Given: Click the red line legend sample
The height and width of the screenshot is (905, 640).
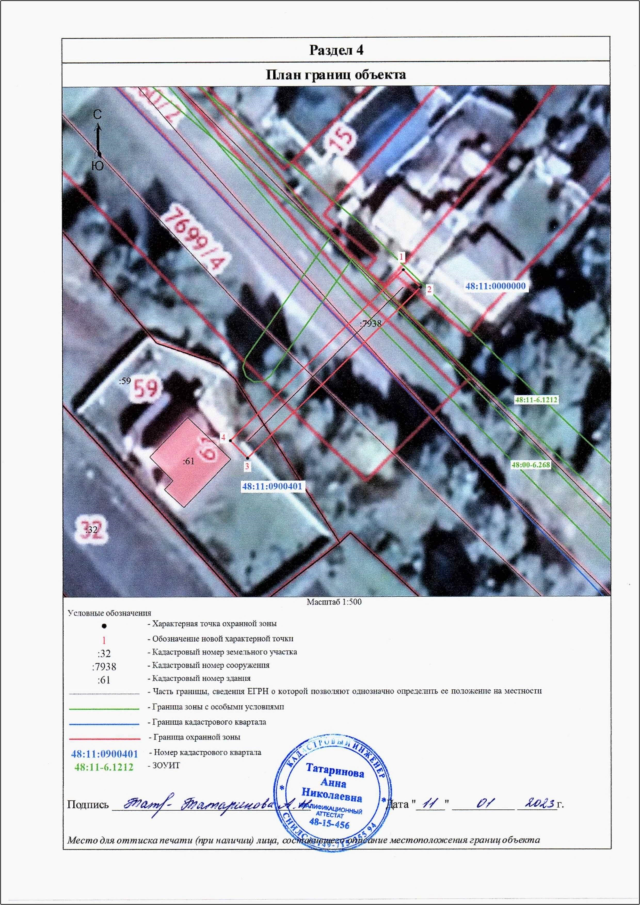Looking at the screenshot, I should [x=104, y=735].
